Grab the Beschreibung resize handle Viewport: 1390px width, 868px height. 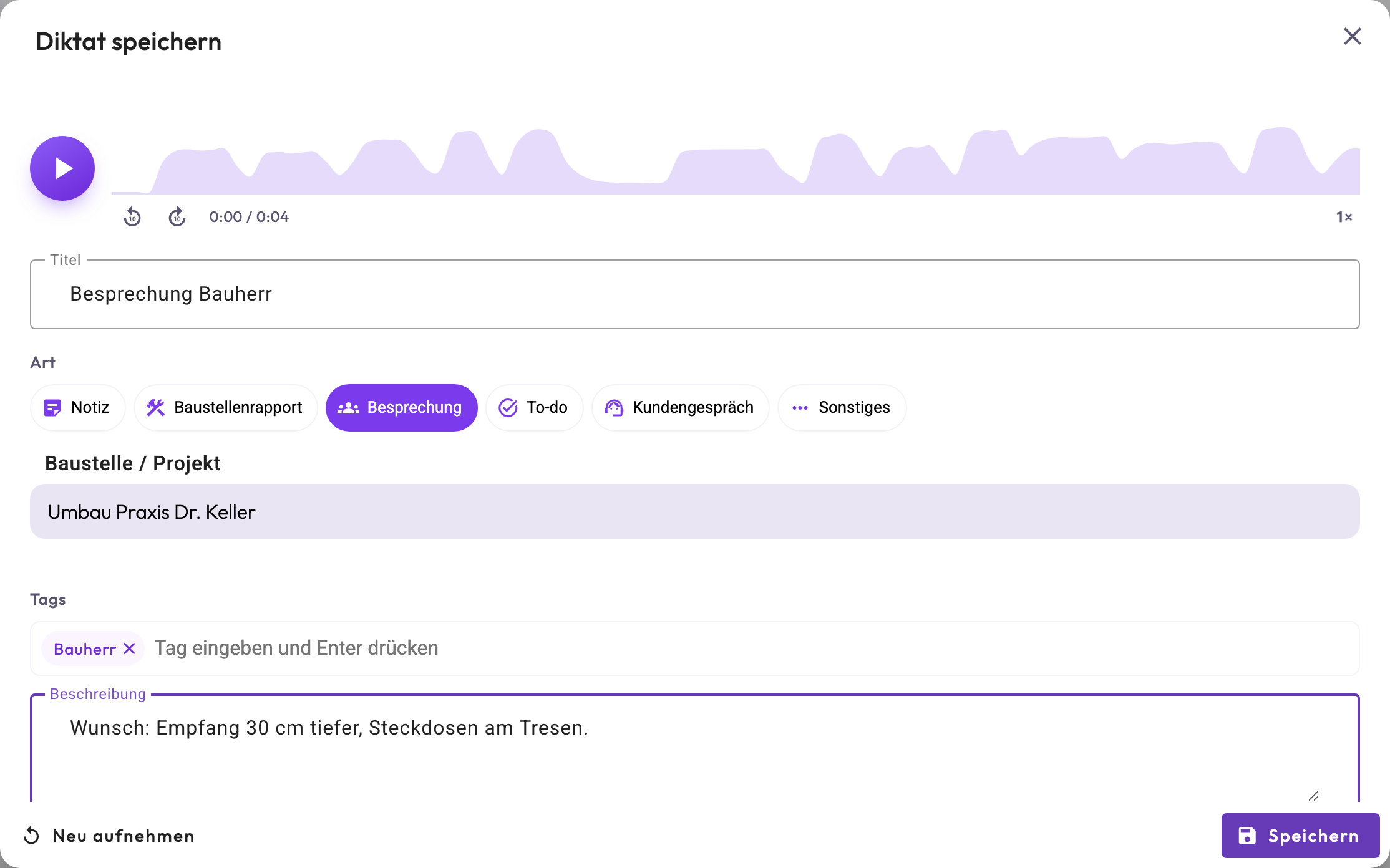1313,796
